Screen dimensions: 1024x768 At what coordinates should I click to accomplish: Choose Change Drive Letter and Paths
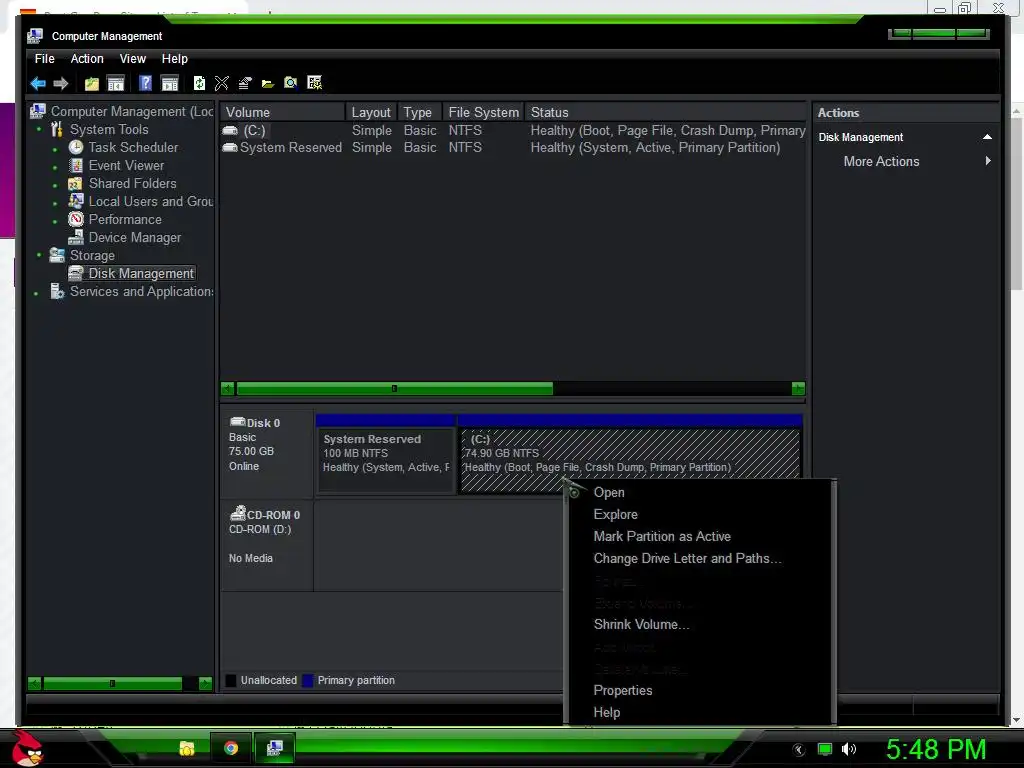coord(699,558)
